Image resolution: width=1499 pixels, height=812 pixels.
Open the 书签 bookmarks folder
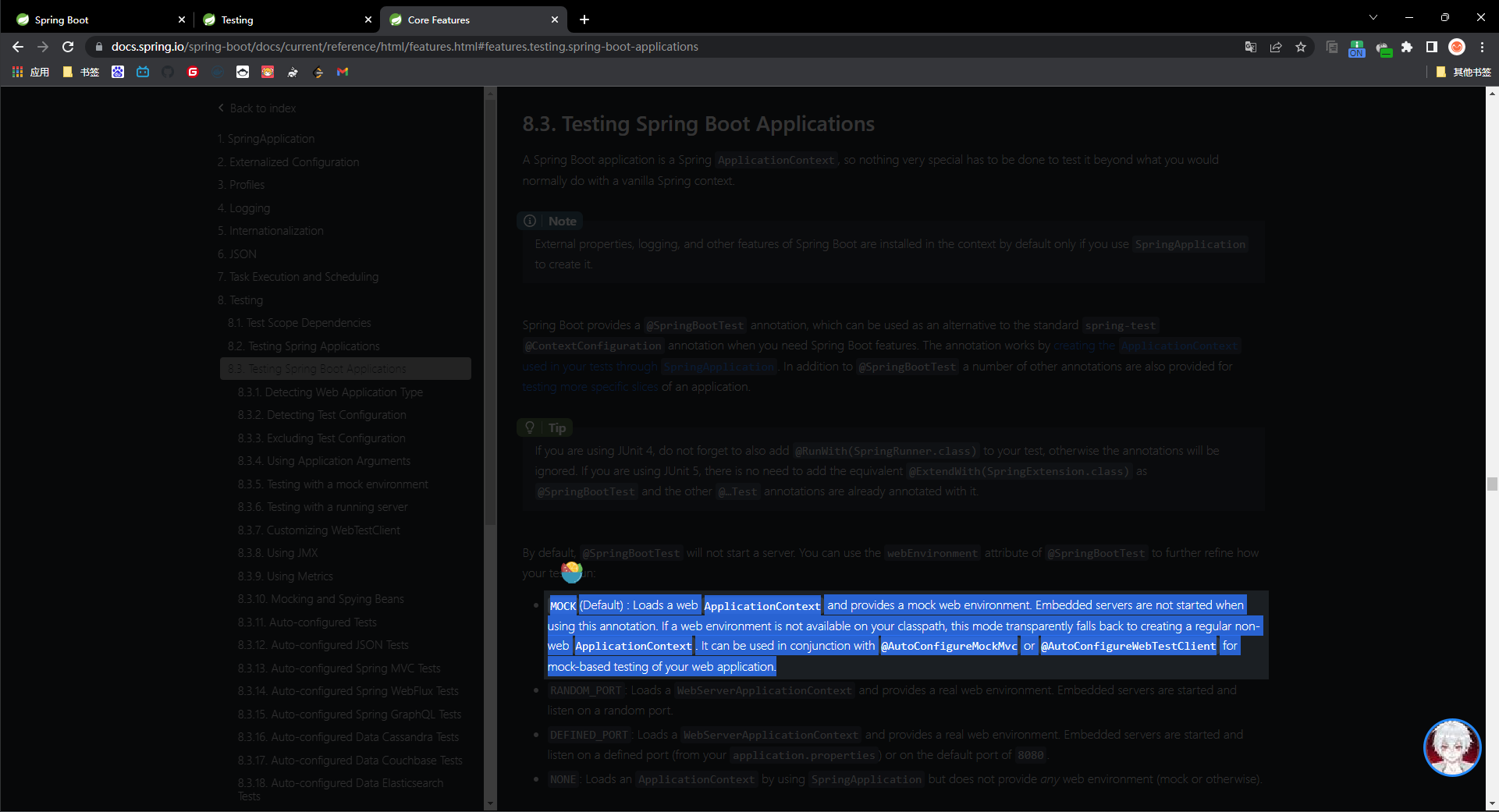(81, 72)
